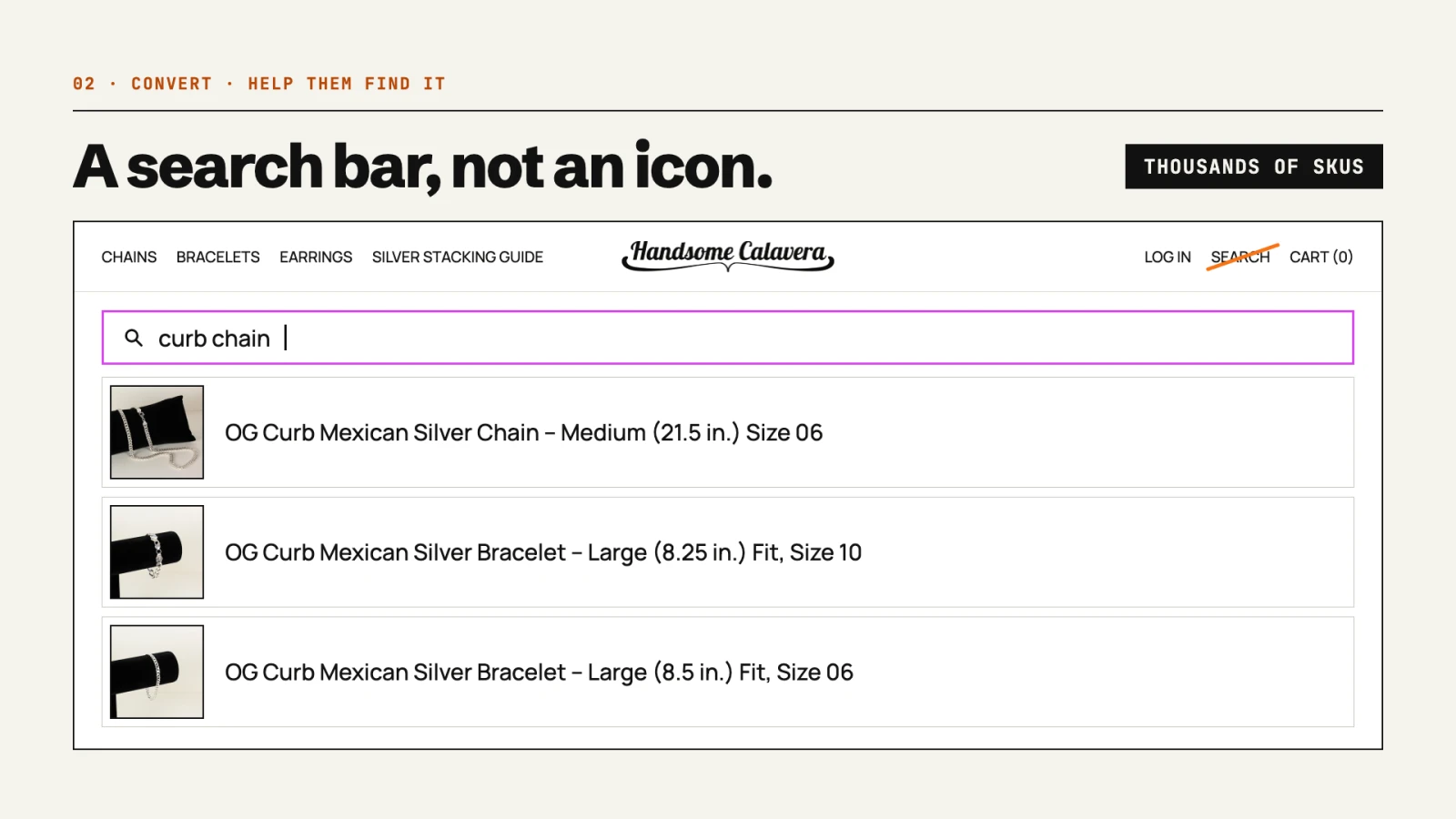Click the 8.5 in. bracelet thumbnail
Image resolution: width=1456 pixels, height=819 pixels.
(157, 672)
